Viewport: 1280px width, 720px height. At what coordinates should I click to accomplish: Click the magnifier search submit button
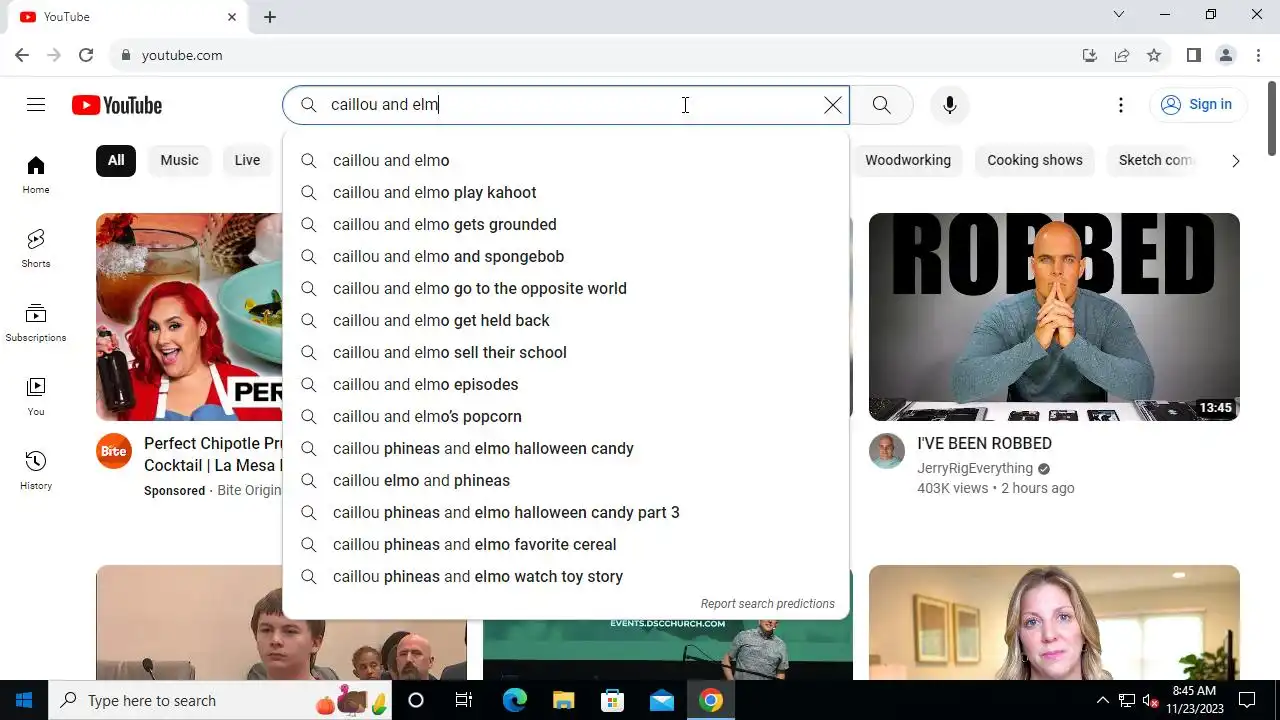(x=881, y=105)
